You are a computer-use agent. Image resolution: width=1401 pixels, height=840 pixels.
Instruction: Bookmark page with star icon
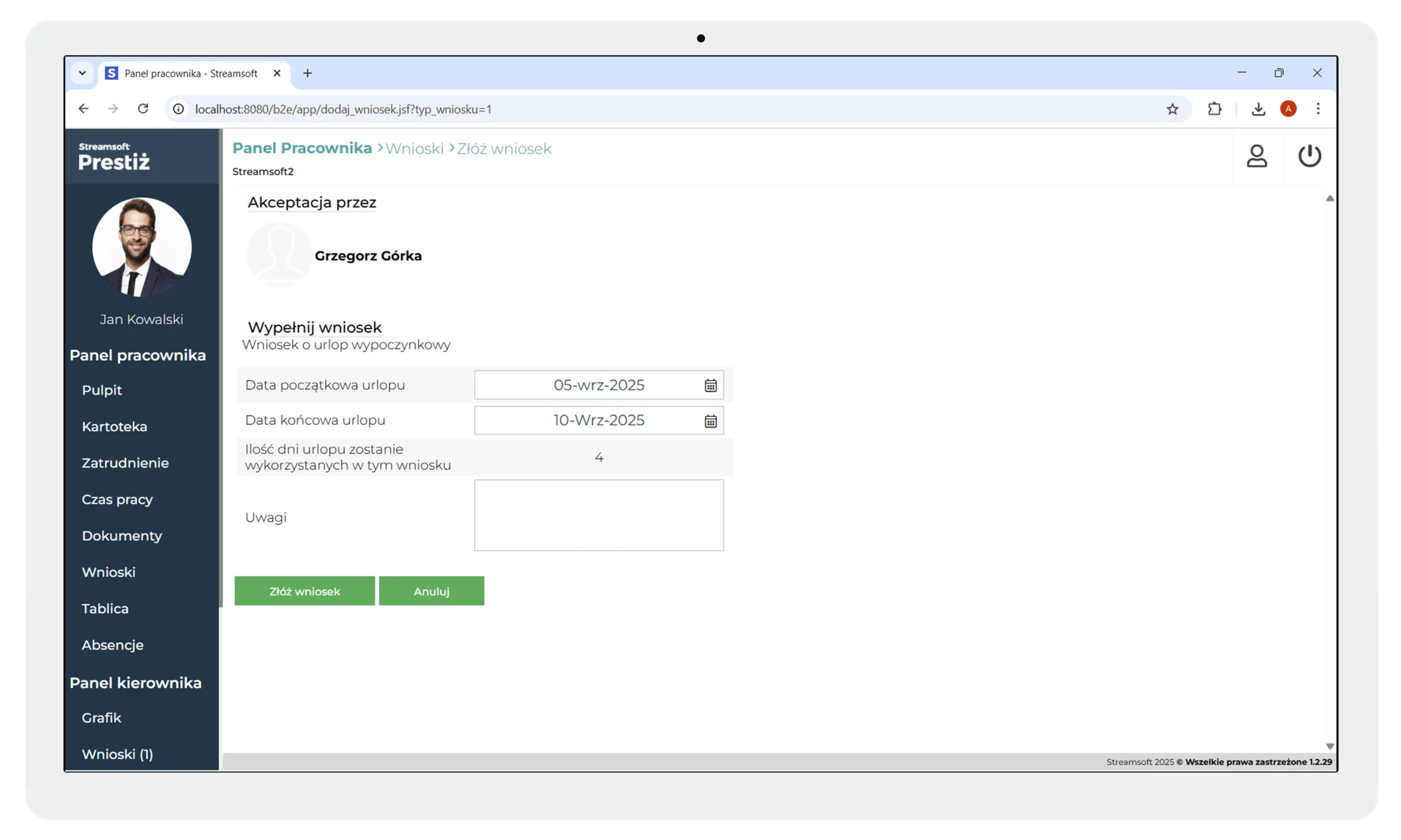click(x=1172, y=109)
